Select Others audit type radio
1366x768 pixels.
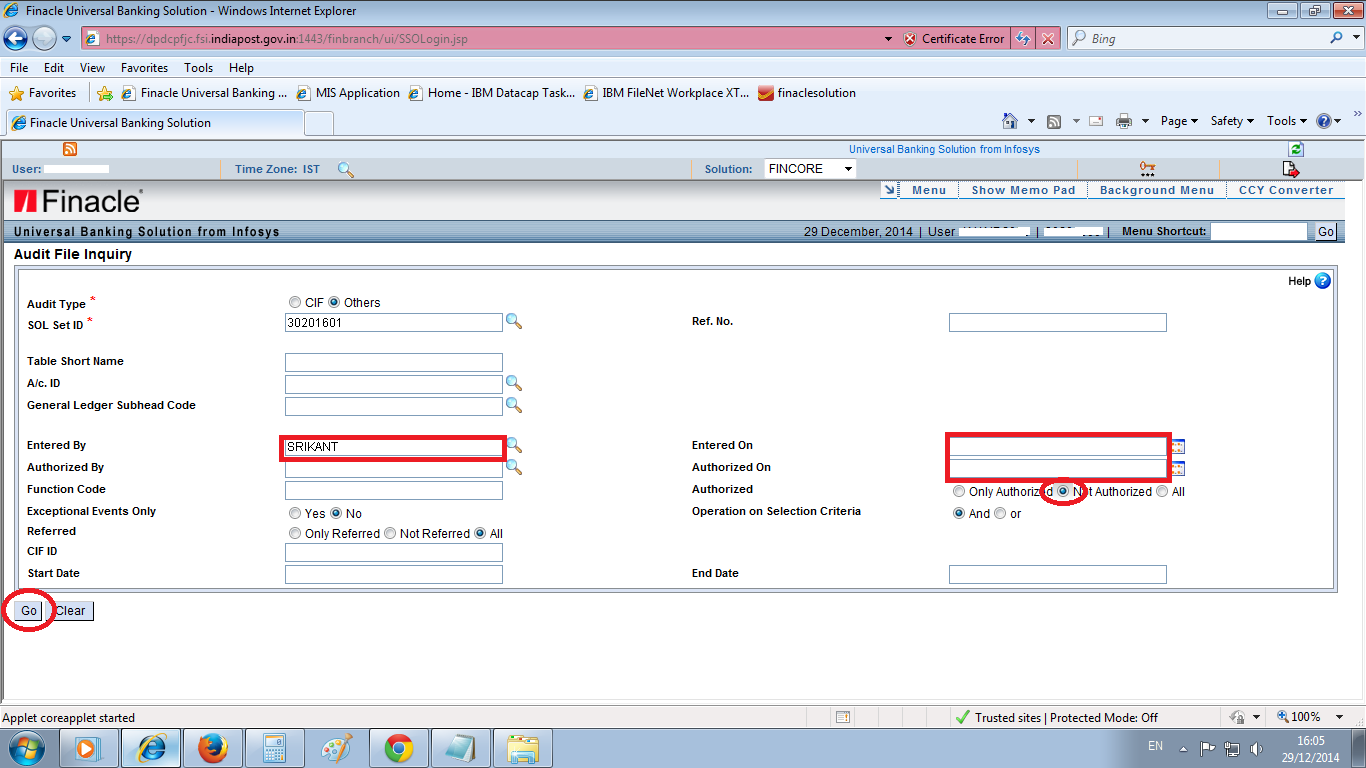[334, 302]
